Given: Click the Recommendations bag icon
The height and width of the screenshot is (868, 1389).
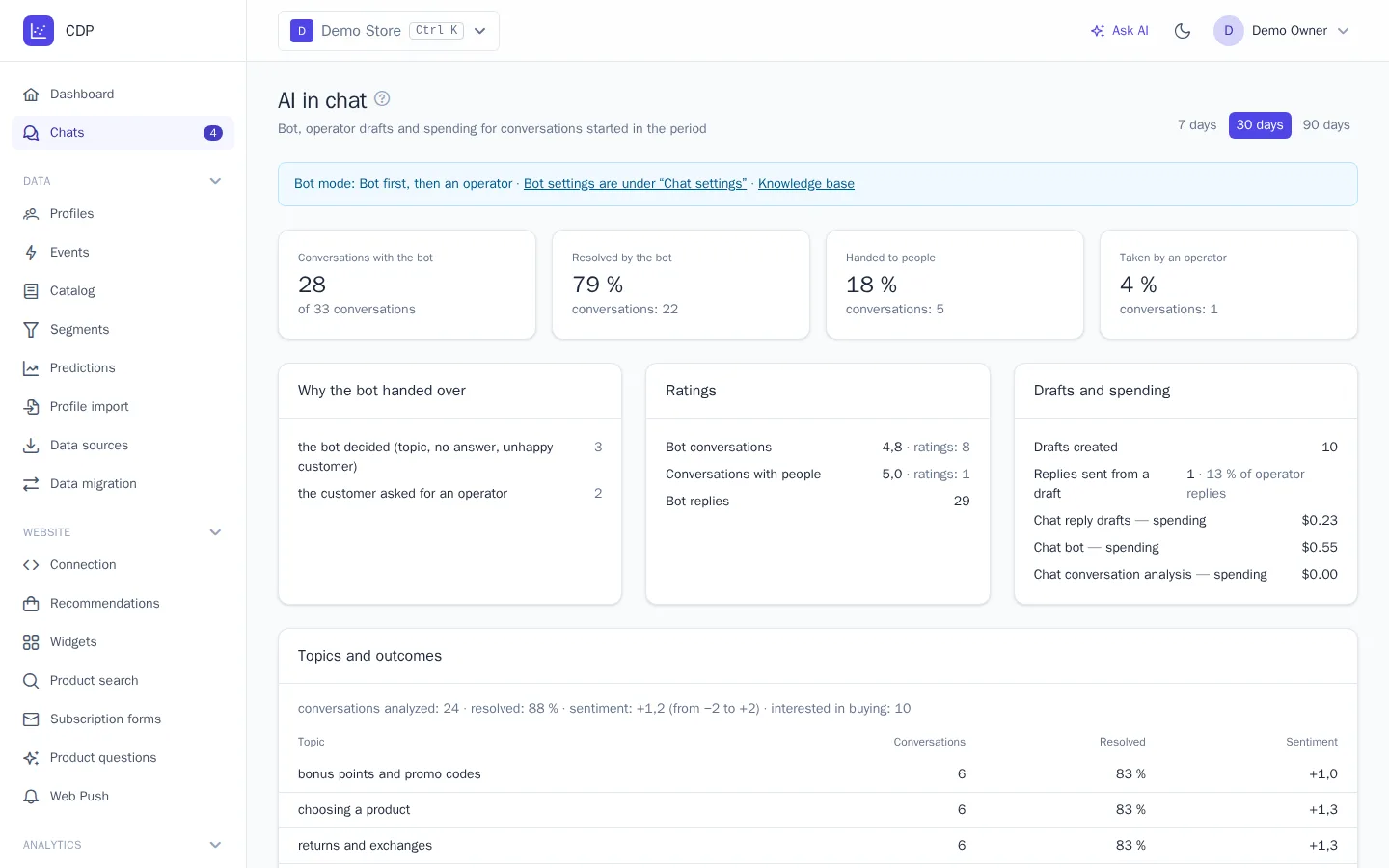Looking at the screenshot, I should coord(31,604).
